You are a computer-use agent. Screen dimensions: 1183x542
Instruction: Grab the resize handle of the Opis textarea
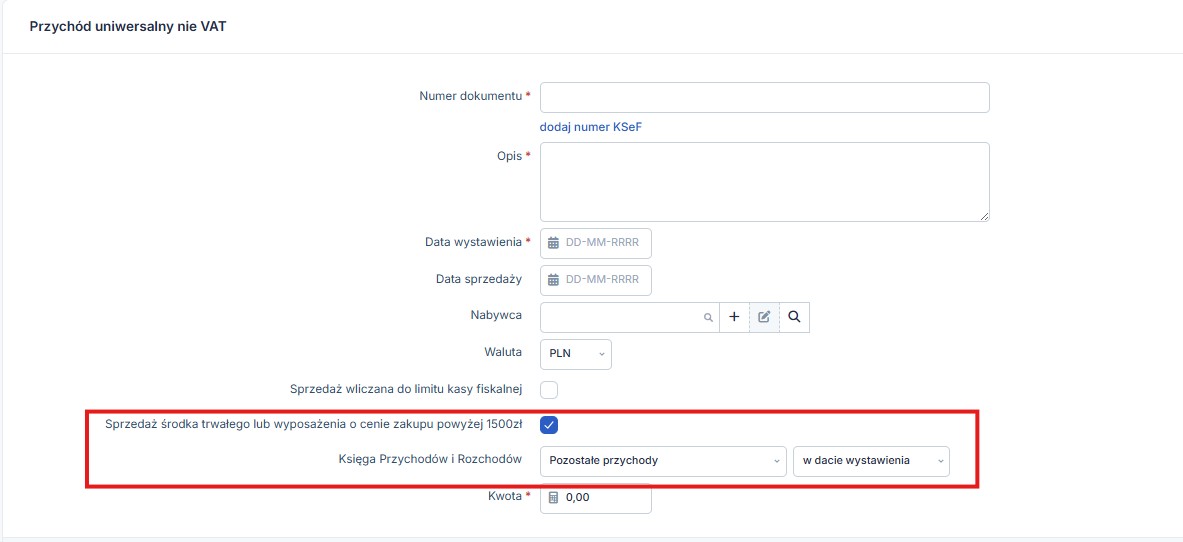coord(984,216)
